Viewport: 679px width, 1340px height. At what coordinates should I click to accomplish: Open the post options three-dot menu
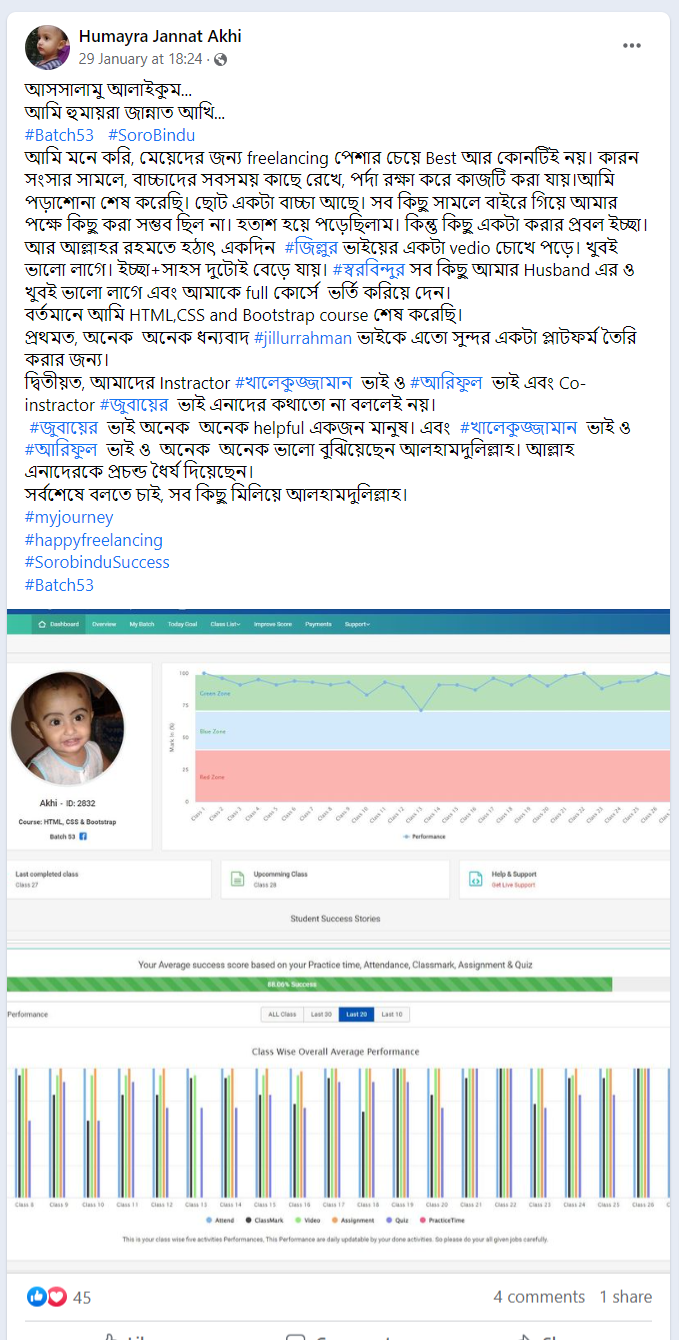632,46
